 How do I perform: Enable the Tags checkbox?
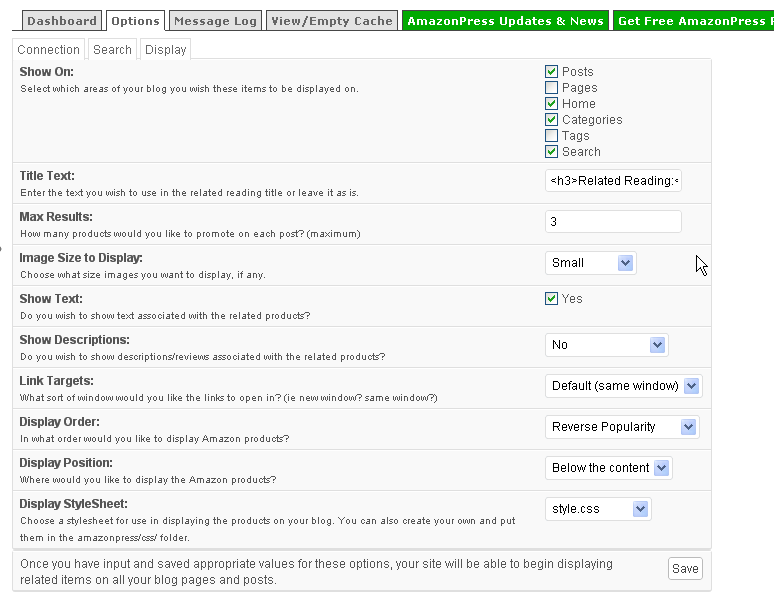551,135
